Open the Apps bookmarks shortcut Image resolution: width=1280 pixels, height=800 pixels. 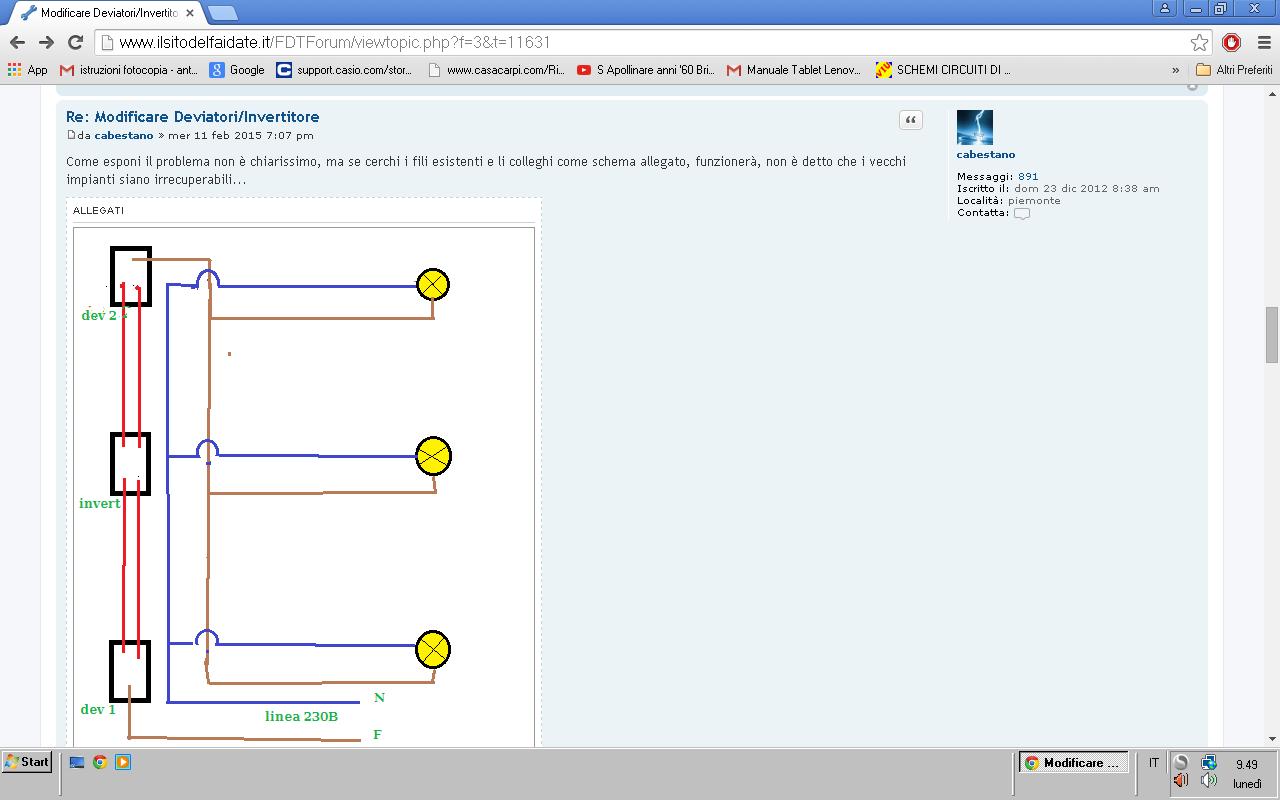point(28,70)
